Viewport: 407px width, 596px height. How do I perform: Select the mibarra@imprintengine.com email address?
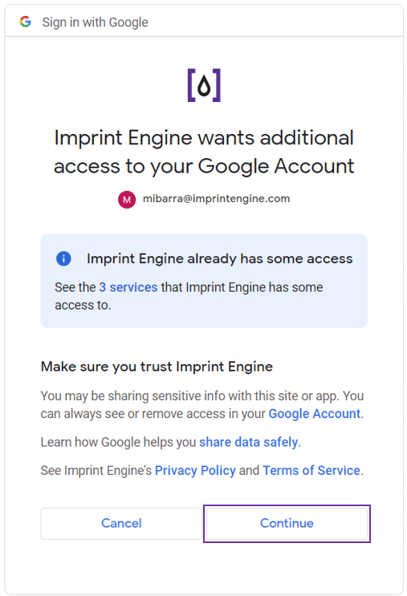coord(216,198)
